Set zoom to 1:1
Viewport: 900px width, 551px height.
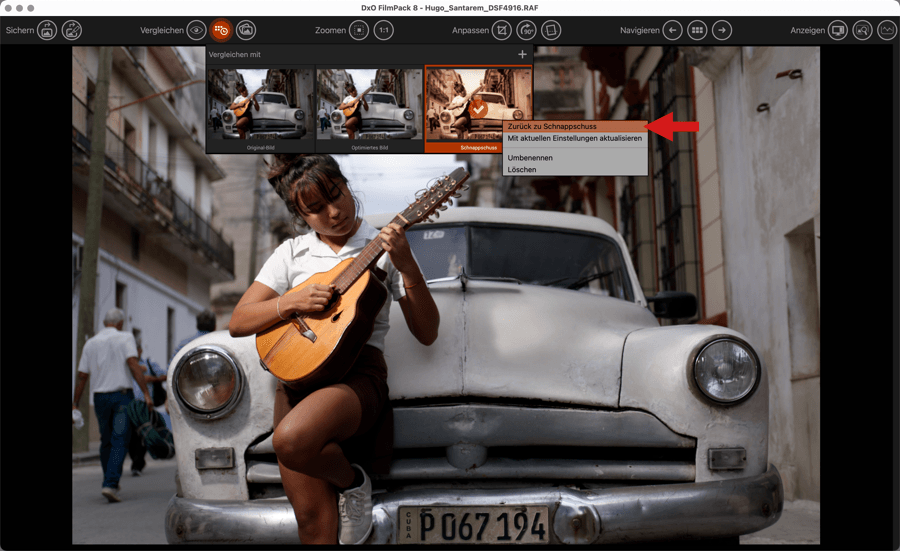click(384, 30)
